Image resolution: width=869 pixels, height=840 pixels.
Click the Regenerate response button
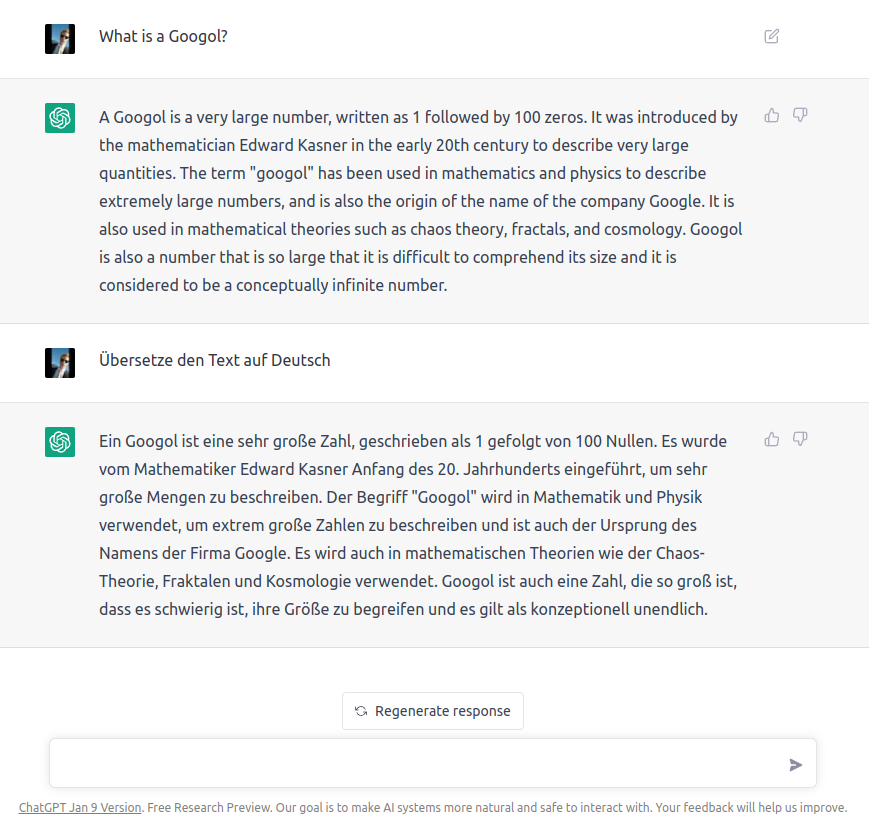click(x=432, y=711)
